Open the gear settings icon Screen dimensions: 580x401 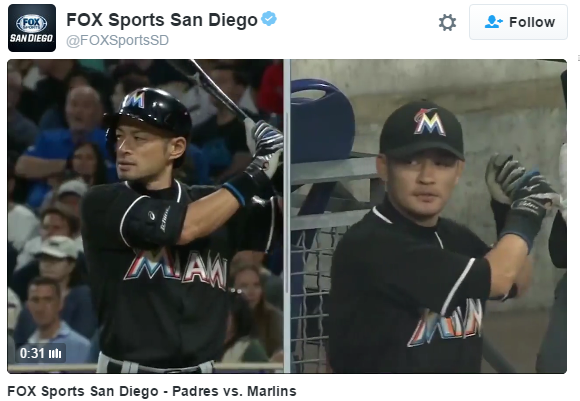[x=447, y=23]
